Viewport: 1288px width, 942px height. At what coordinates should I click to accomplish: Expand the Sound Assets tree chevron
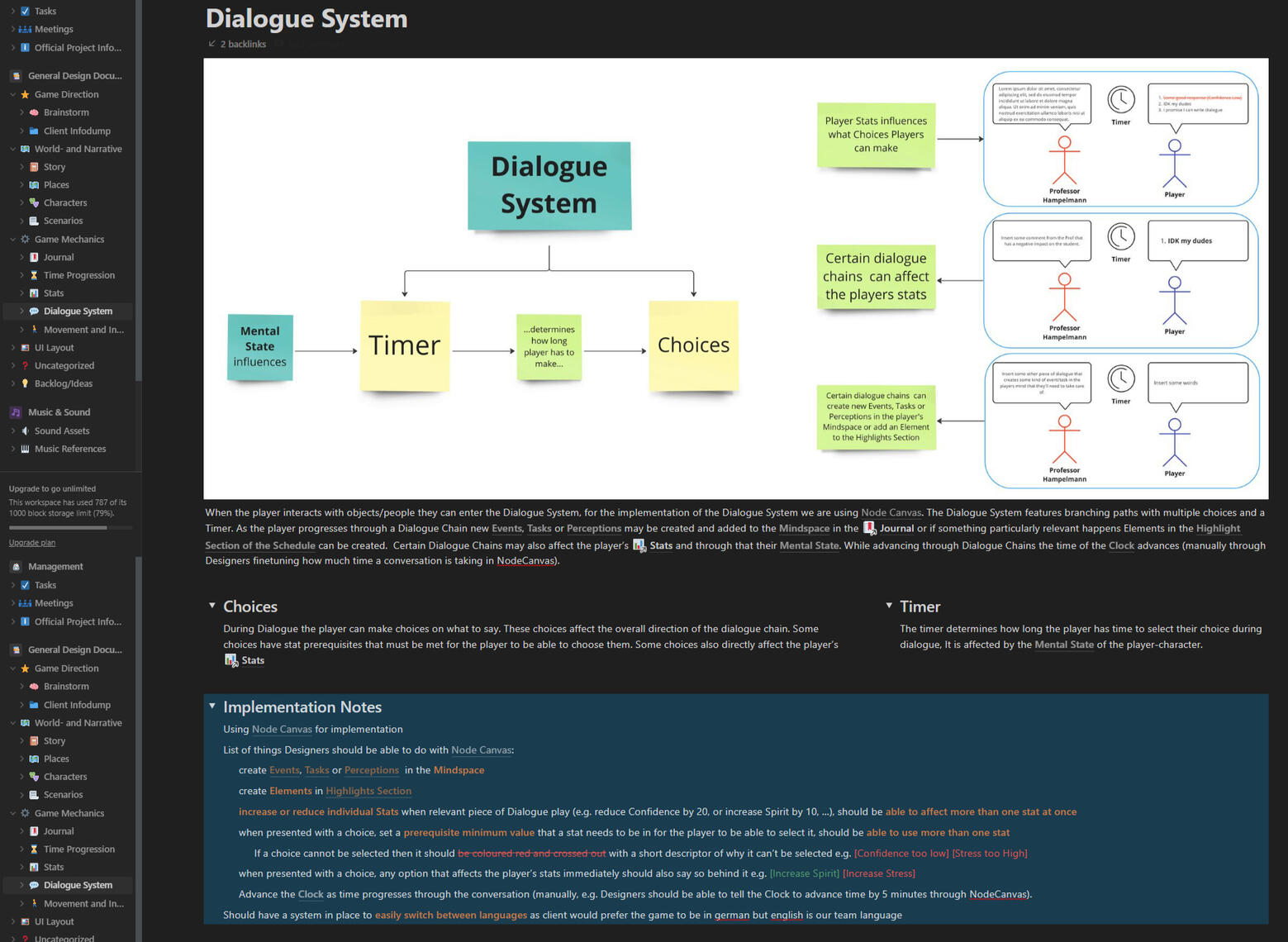12,431
